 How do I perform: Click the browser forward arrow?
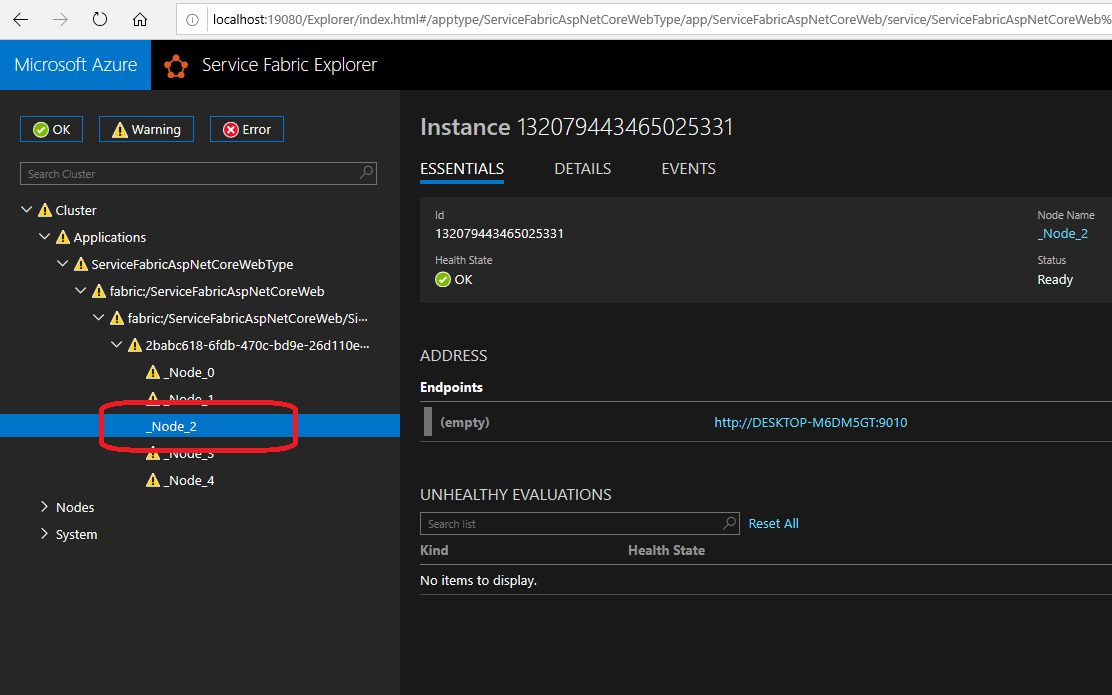tap(60, 19)
